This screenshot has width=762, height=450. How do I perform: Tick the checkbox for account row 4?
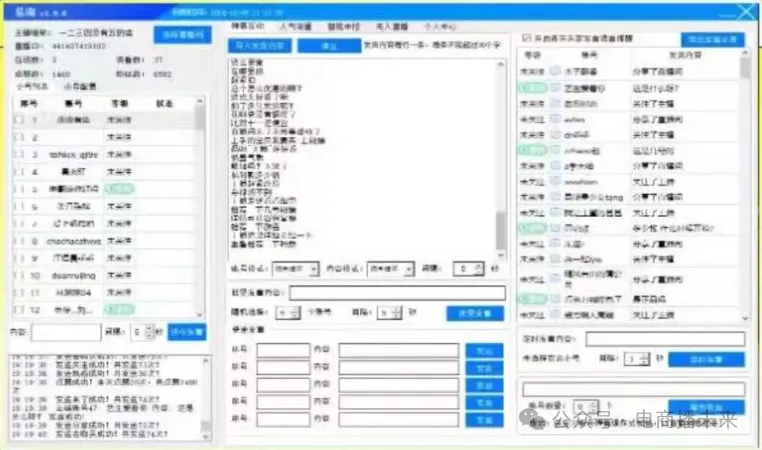18,171
